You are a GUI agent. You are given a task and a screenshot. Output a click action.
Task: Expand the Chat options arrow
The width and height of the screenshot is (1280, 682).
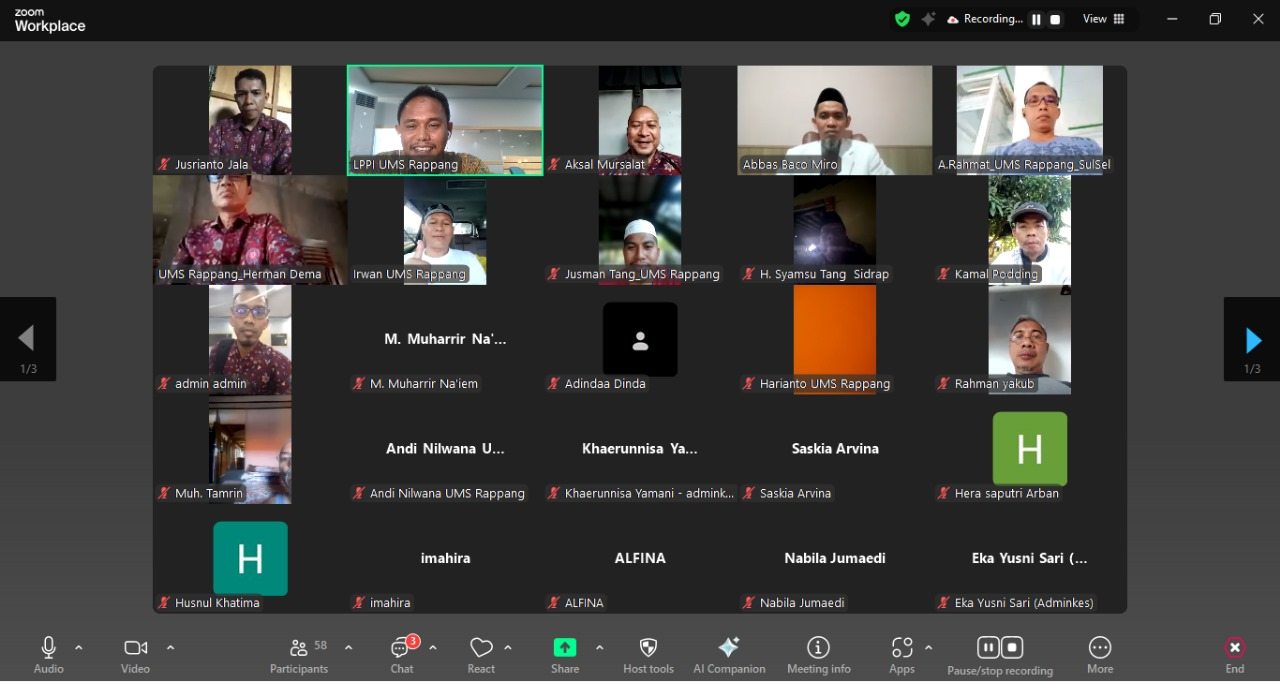[x=433, y=648]
